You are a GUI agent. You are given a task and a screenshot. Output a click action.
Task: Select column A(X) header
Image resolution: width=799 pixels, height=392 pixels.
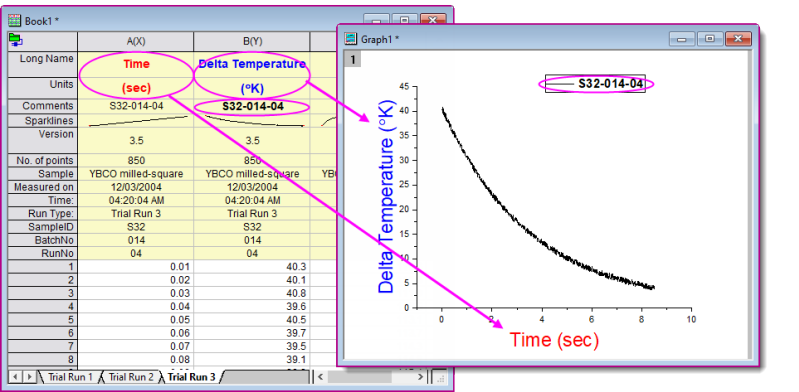click(136, 41)
